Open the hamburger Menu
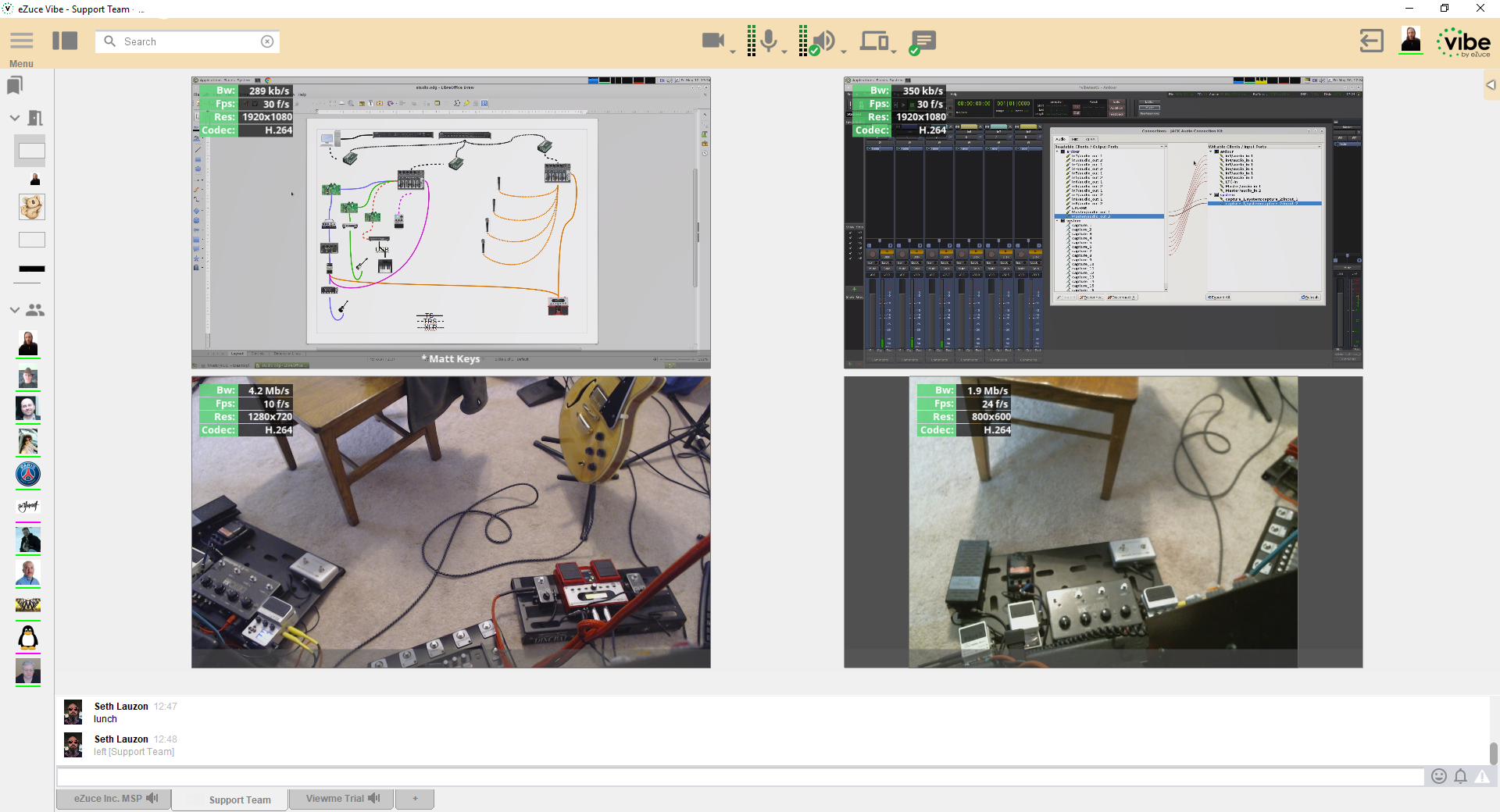Image resolution: width=1500 pixels, height=812 pixels. (21, 41)
